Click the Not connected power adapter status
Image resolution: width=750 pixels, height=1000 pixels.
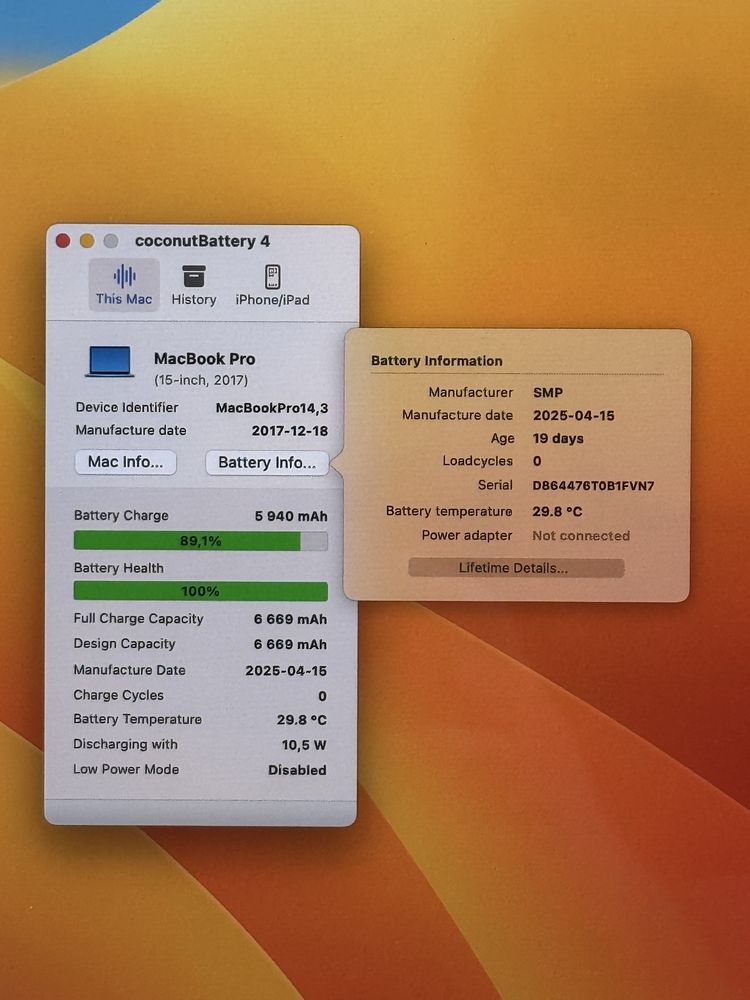point(581,536)
